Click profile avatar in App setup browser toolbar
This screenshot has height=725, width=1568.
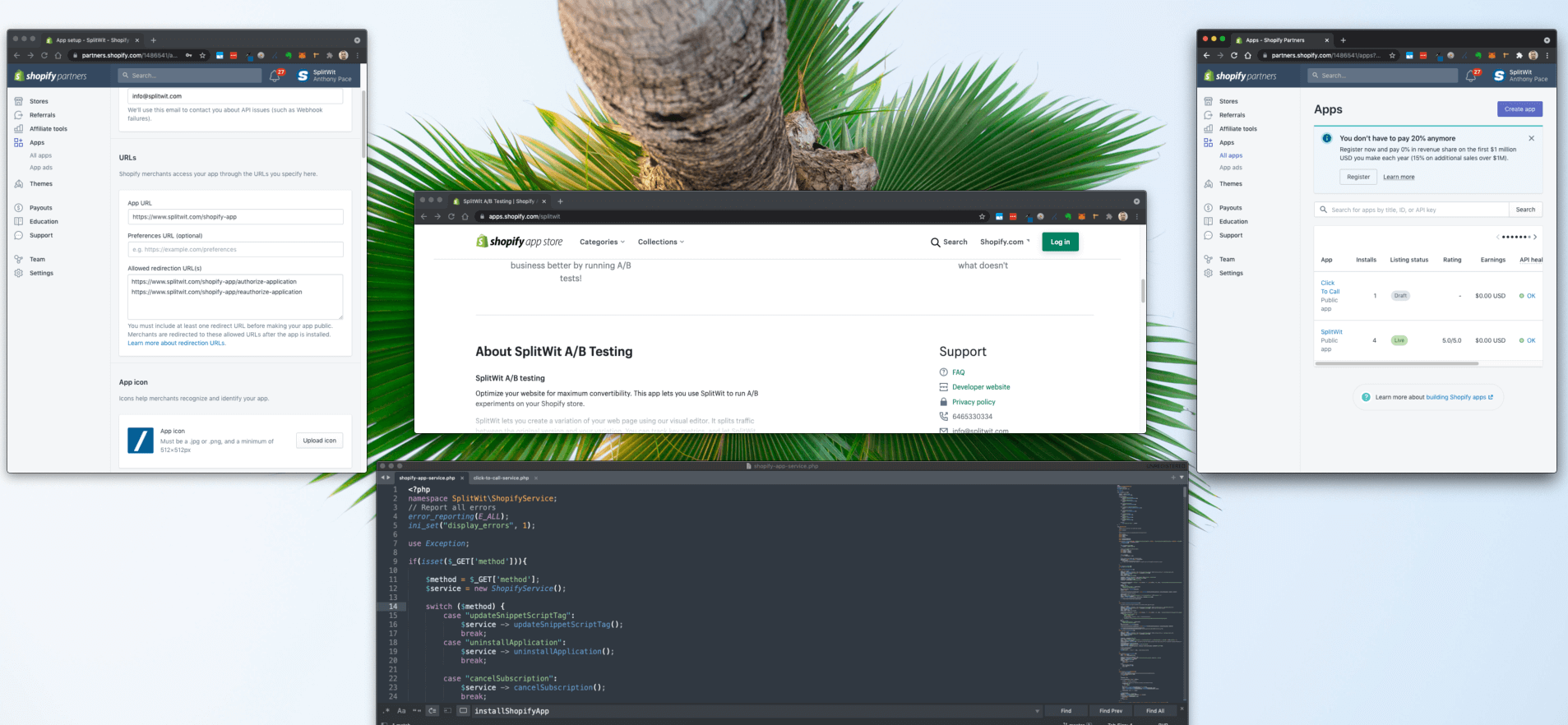344,56
